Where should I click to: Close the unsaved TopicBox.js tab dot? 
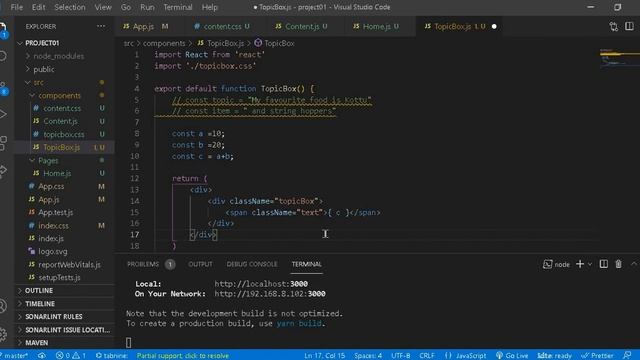[494, 27]
